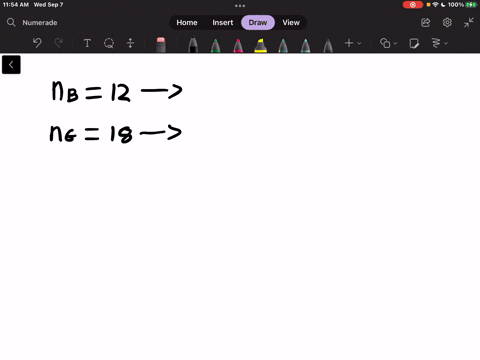Expand the ink conversion dropdown arrow
This screenshot has width=480, height=360.
446,43
